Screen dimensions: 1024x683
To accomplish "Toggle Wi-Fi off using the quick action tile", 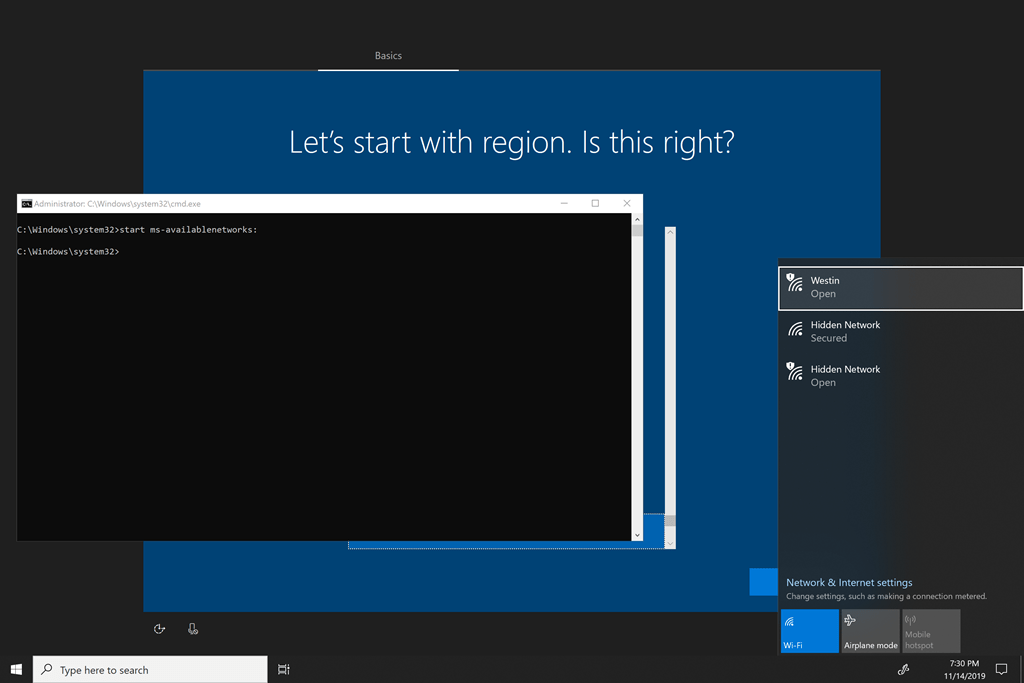I will point(809,631).
